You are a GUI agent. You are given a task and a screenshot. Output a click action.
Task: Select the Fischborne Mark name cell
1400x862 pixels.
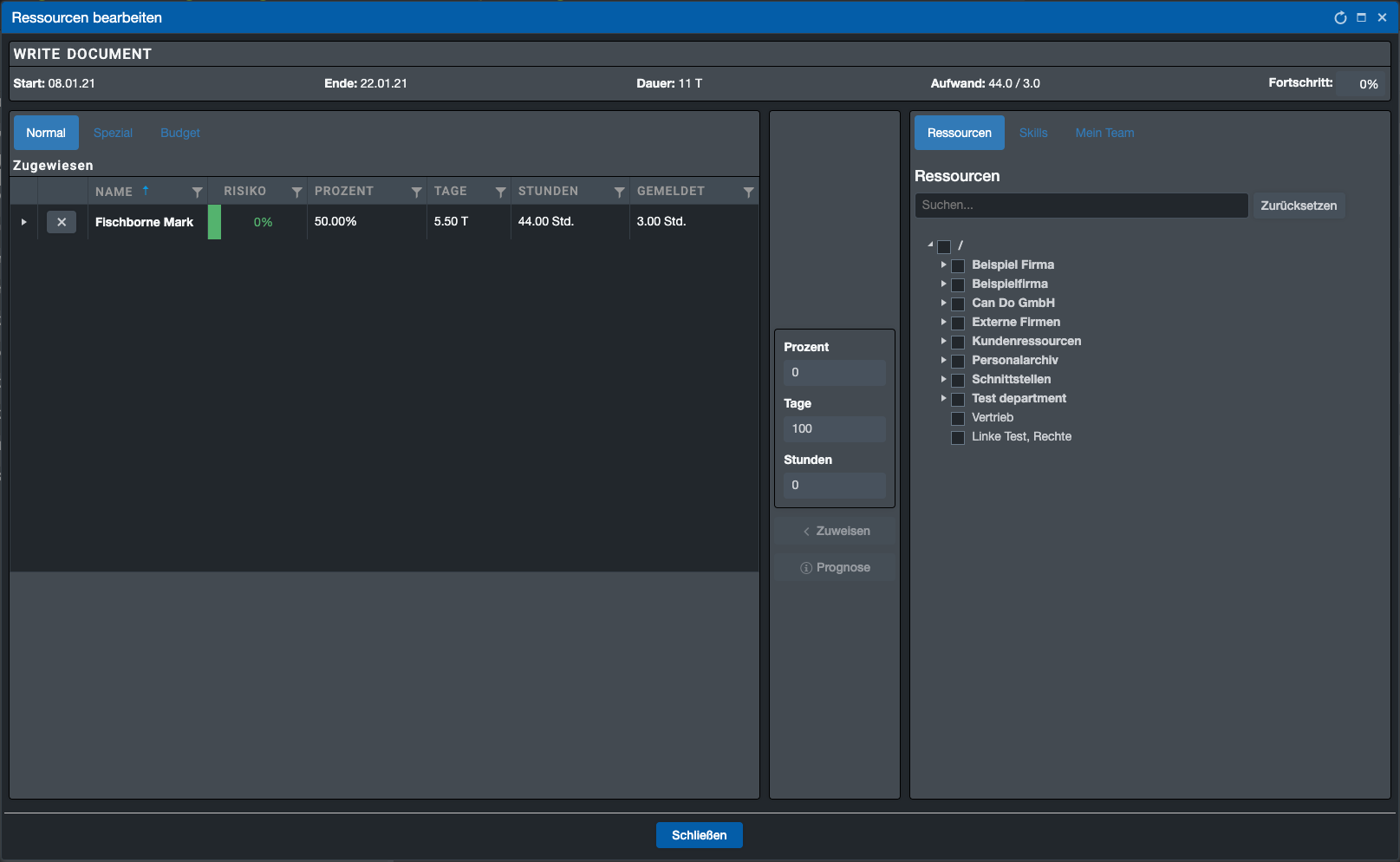tap(147, 222)
